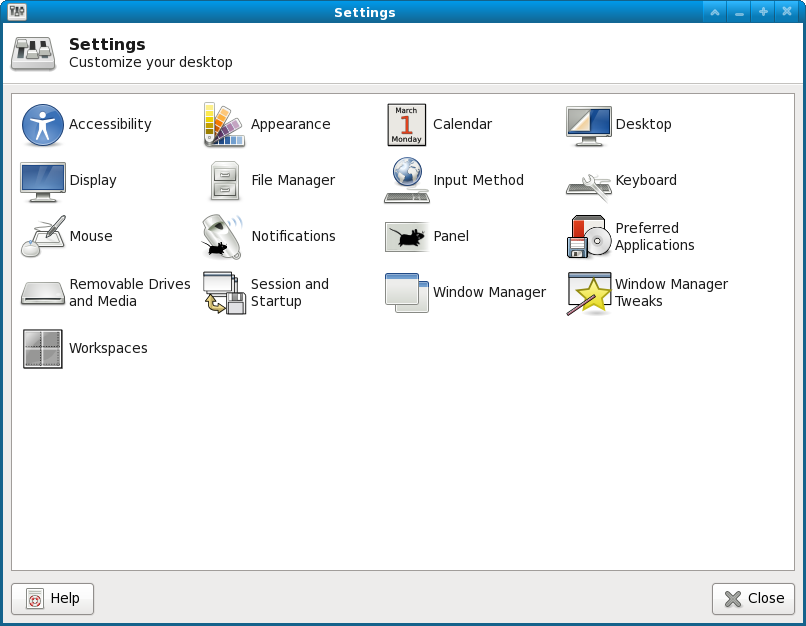Screen dimensions: 806x626
Task: Open the Desktop settings icon
Action: pos(589,126)
